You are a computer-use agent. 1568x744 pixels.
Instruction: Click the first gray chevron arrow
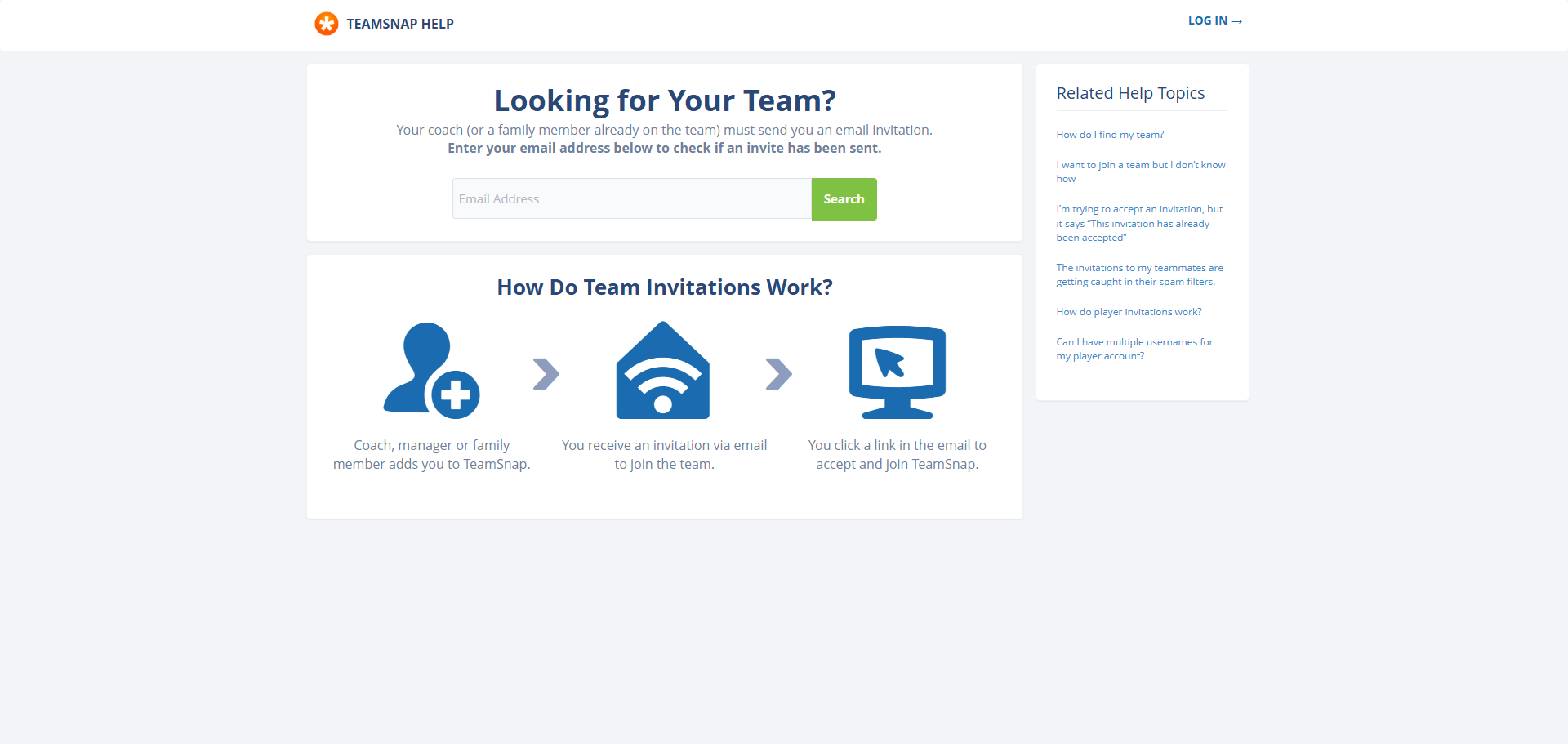tap(546, 374)
